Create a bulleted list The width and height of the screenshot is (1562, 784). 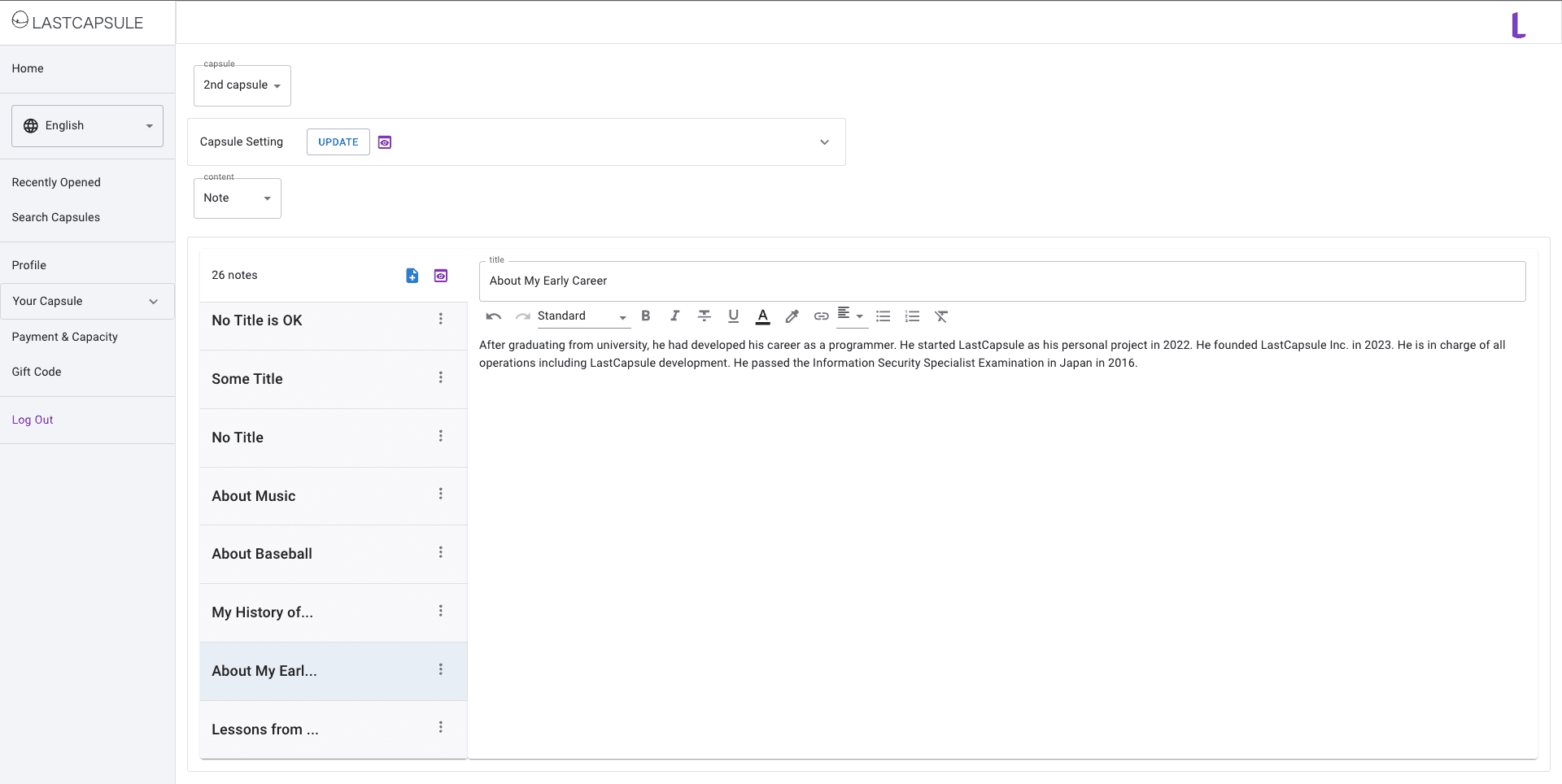point(883,316)
